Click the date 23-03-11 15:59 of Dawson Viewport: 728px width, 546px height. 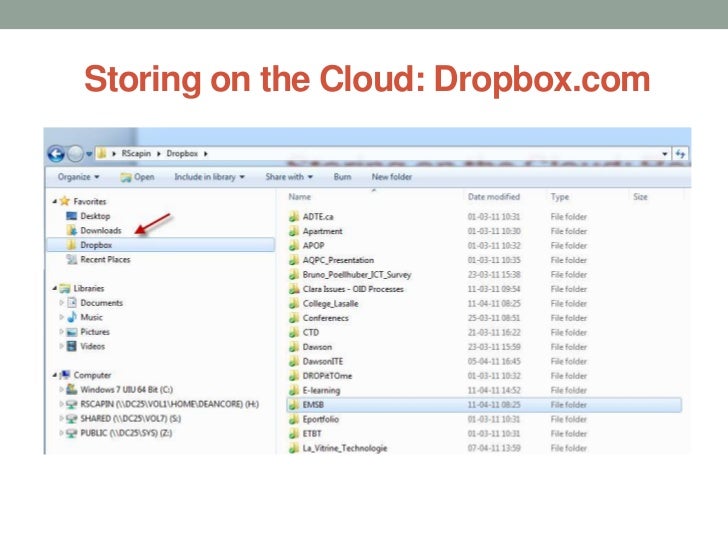(494, 347)
